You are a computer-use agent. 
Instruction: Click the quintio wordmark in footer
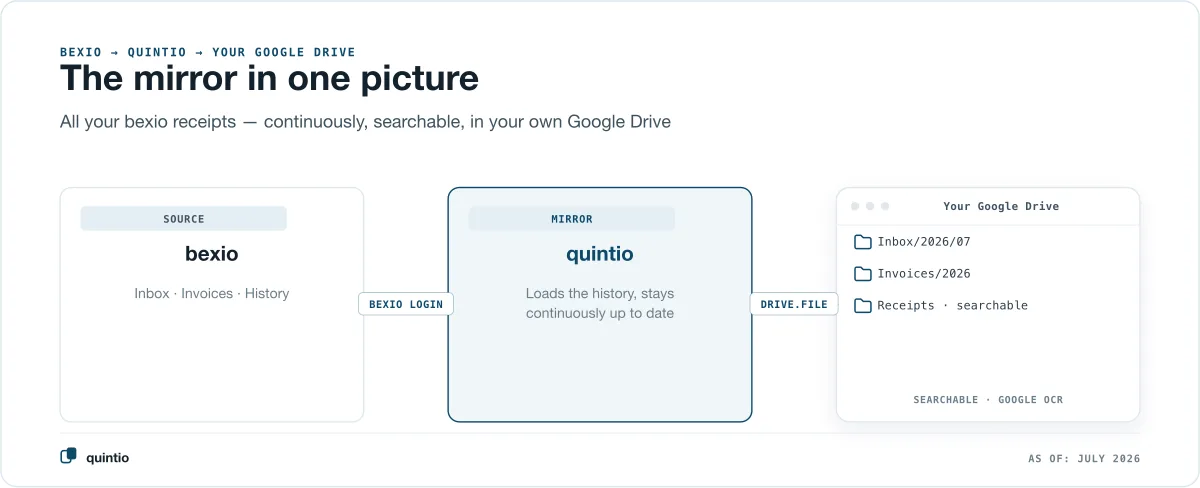pos(107,458)
